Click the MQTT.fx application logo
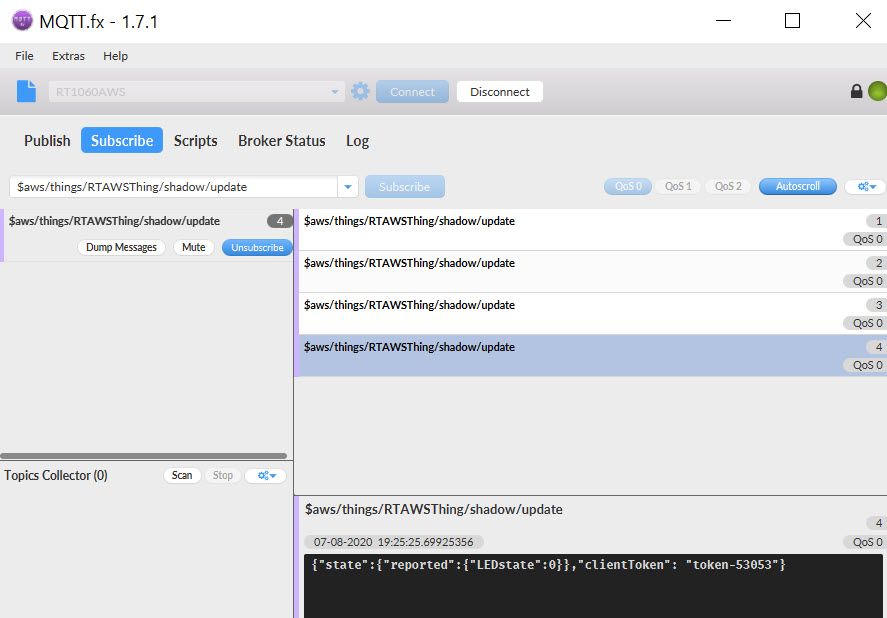This screenshot has height=618, width=887. 23,21
